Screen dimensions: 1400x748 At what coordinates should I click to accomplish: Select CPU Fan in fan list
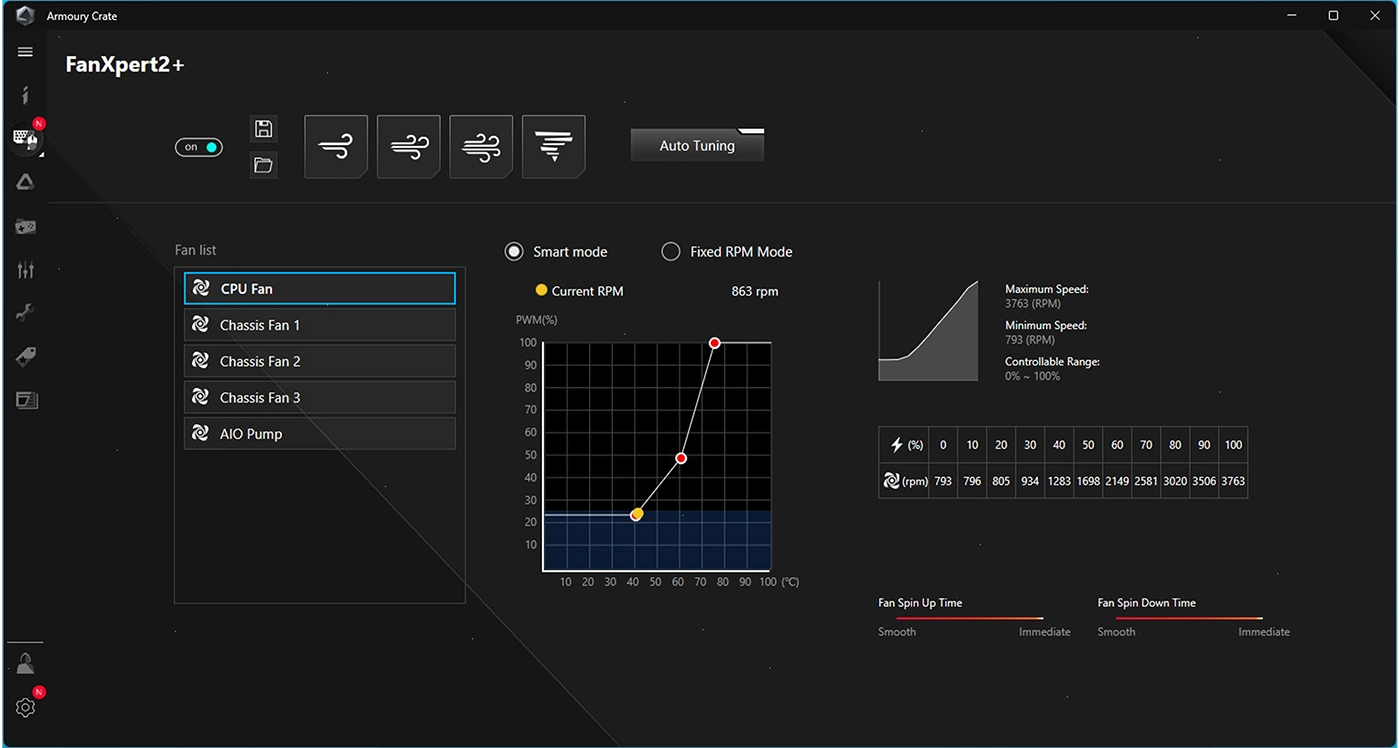point(320,288)
